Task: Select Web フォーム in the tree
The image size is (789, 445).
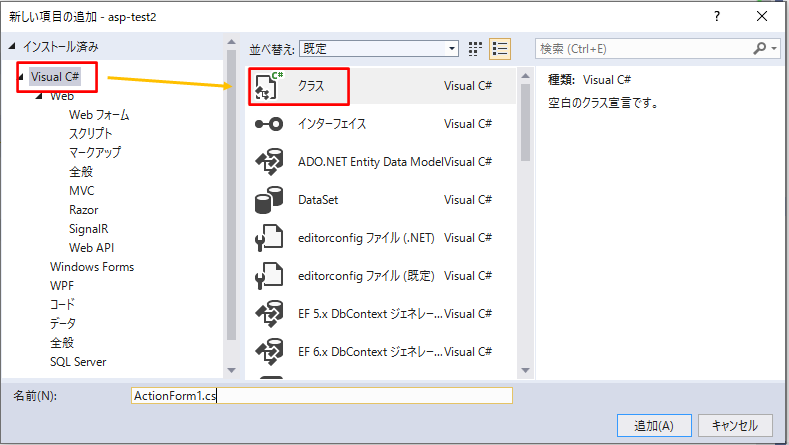Action: [x=99, y=115]
